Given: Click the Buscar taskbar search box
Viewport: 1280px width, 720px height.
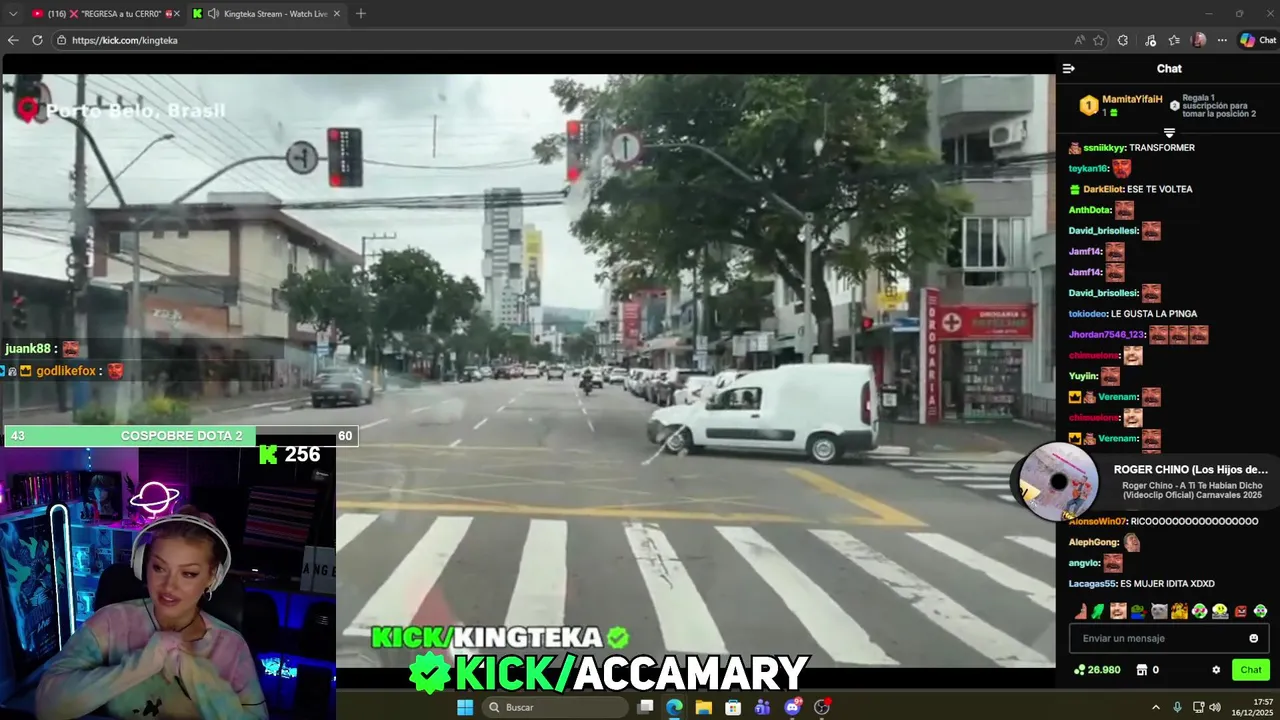Looking at the screenshot, I should (555, 707).
